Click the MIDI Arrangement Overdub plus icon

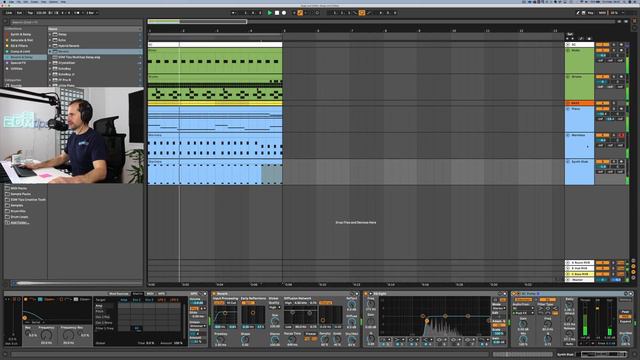point(294,13)
